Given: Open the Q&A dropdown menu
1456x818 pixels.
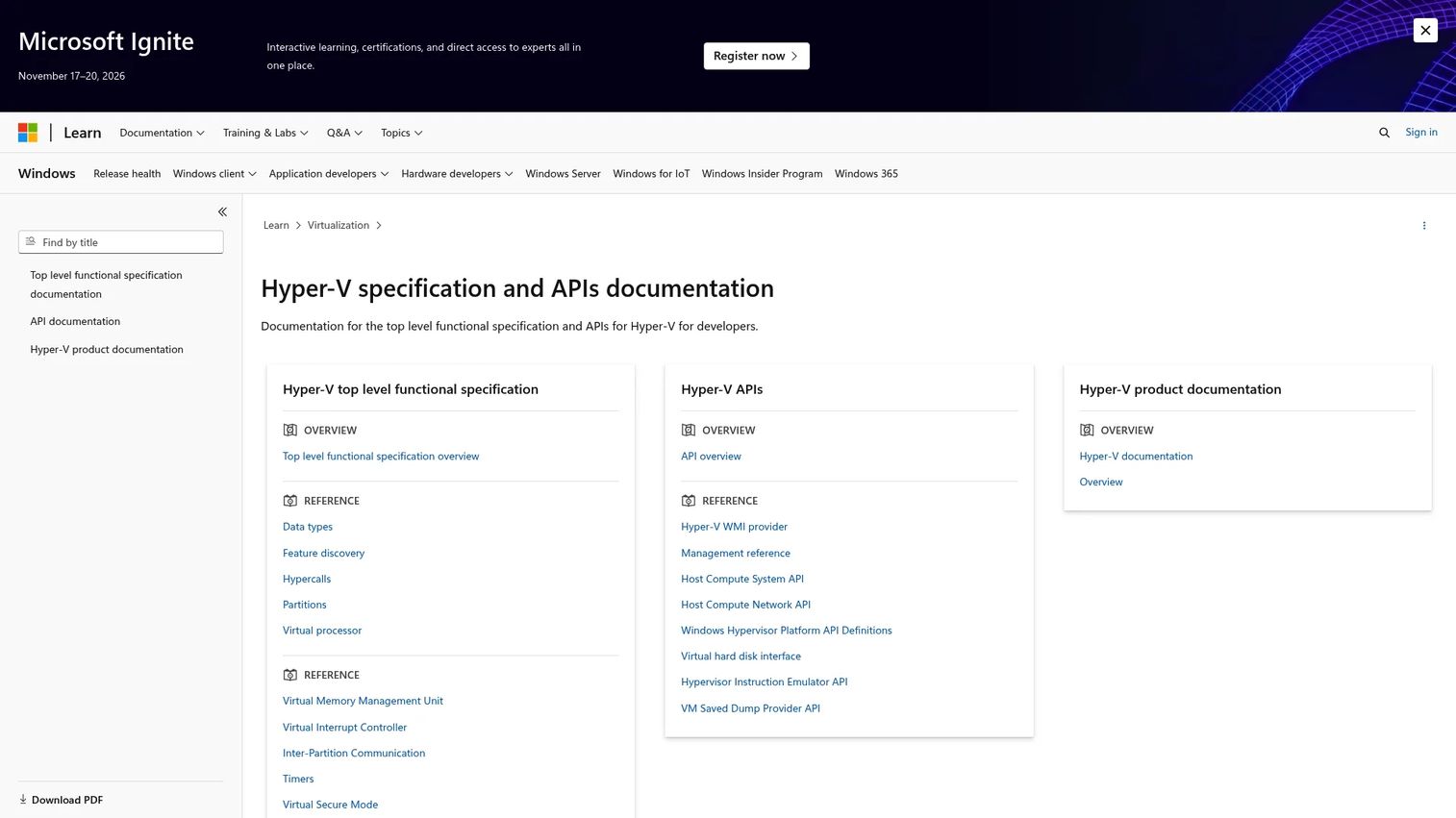Looking at the screenshot, I should 344,133.
